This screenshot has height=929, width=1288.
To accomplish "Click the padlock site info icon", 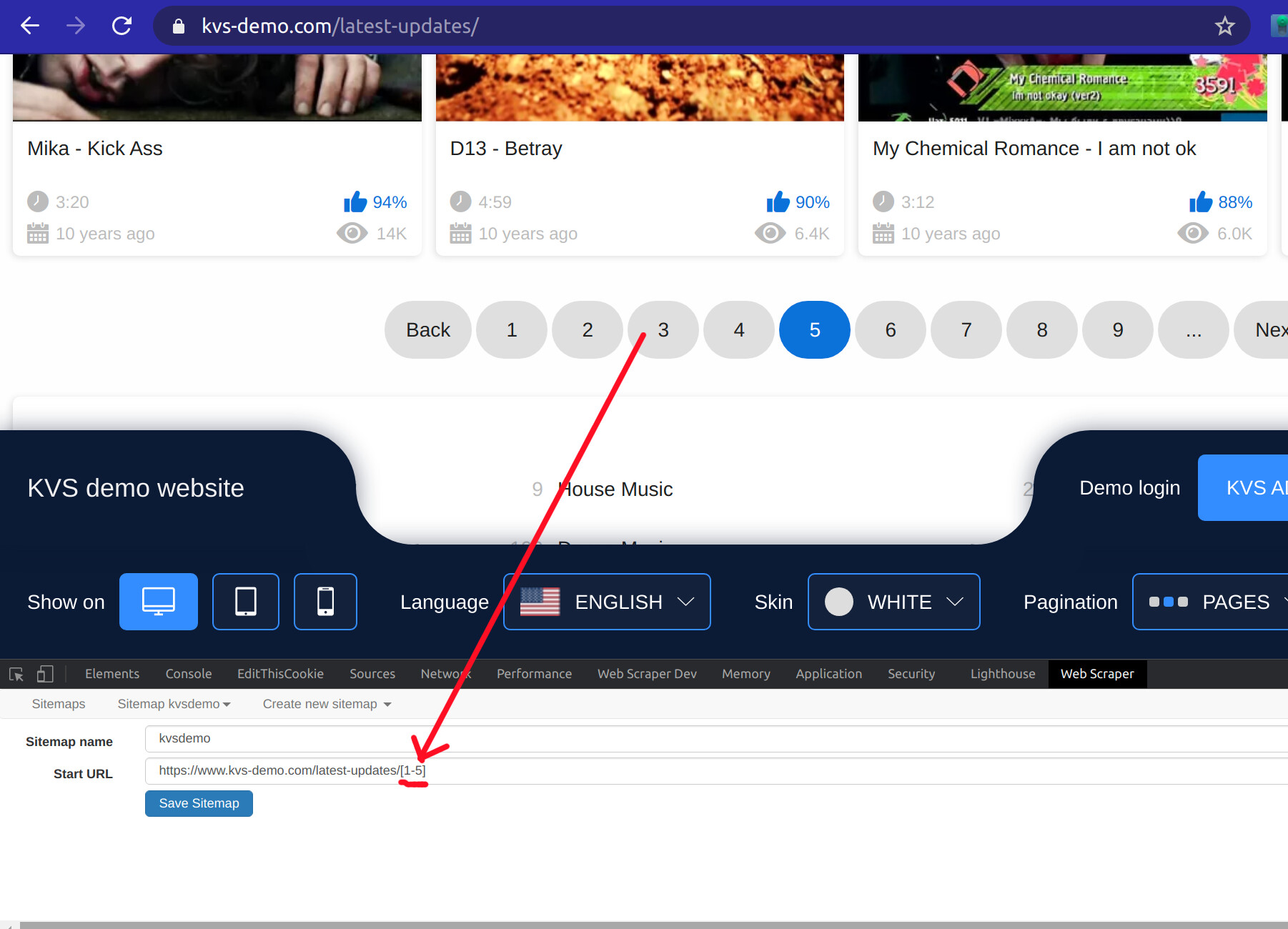I will coord(179,26).
